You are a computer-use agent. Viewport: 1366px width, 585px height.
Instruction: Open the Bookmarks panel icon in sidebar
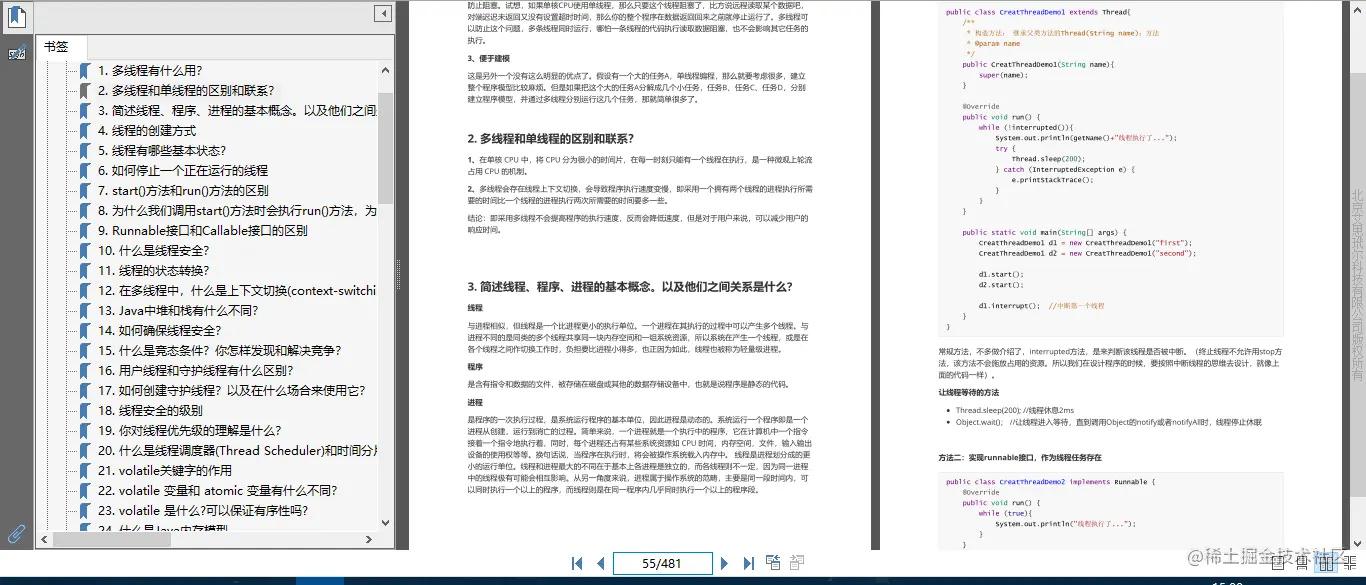click(x=17, y=15)
